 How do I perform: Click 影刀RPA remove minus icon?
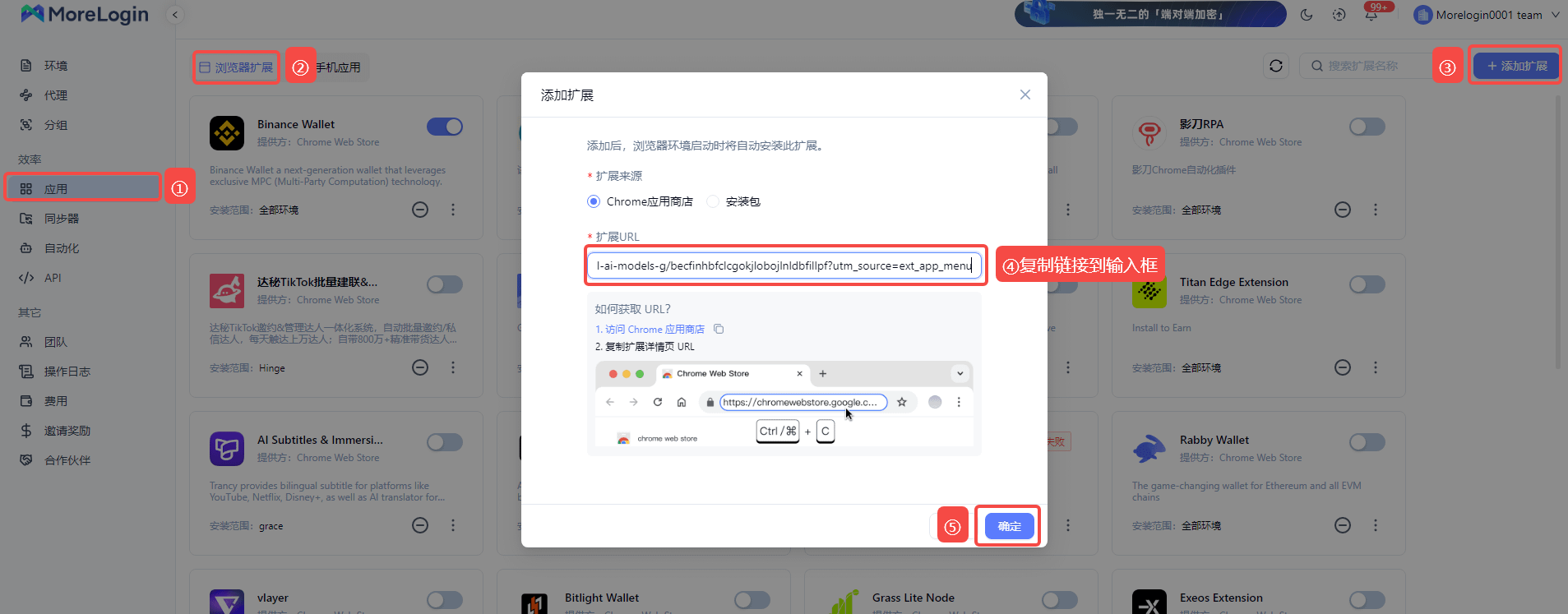coord(1343,210)
